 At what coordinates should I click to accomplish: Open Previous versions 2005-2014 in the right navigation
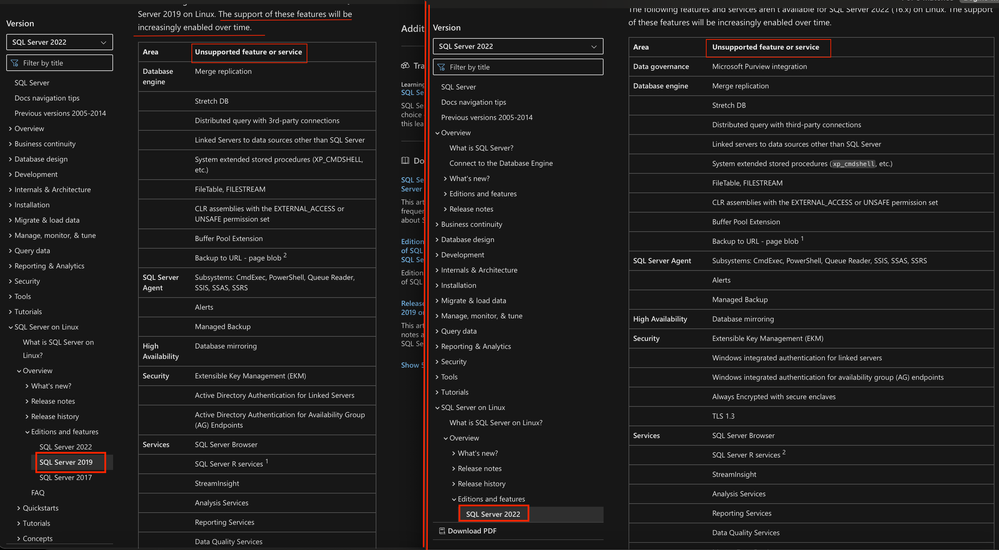[x=487, y=117]
